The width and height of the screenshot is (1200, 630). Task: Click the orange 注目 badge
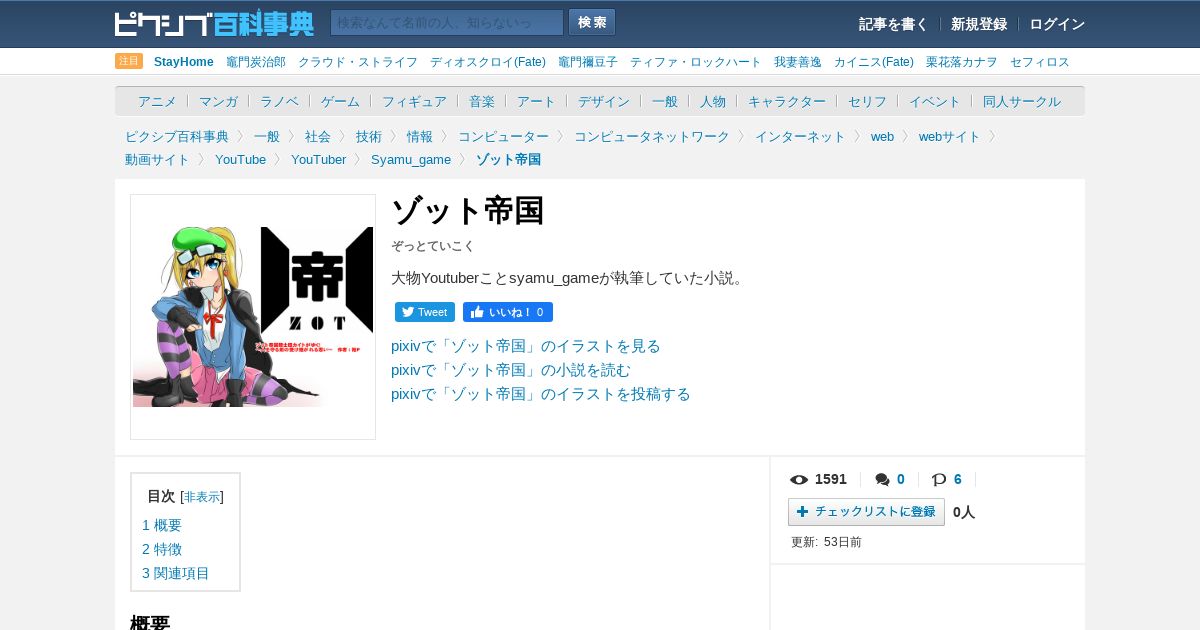pos(129,61)
